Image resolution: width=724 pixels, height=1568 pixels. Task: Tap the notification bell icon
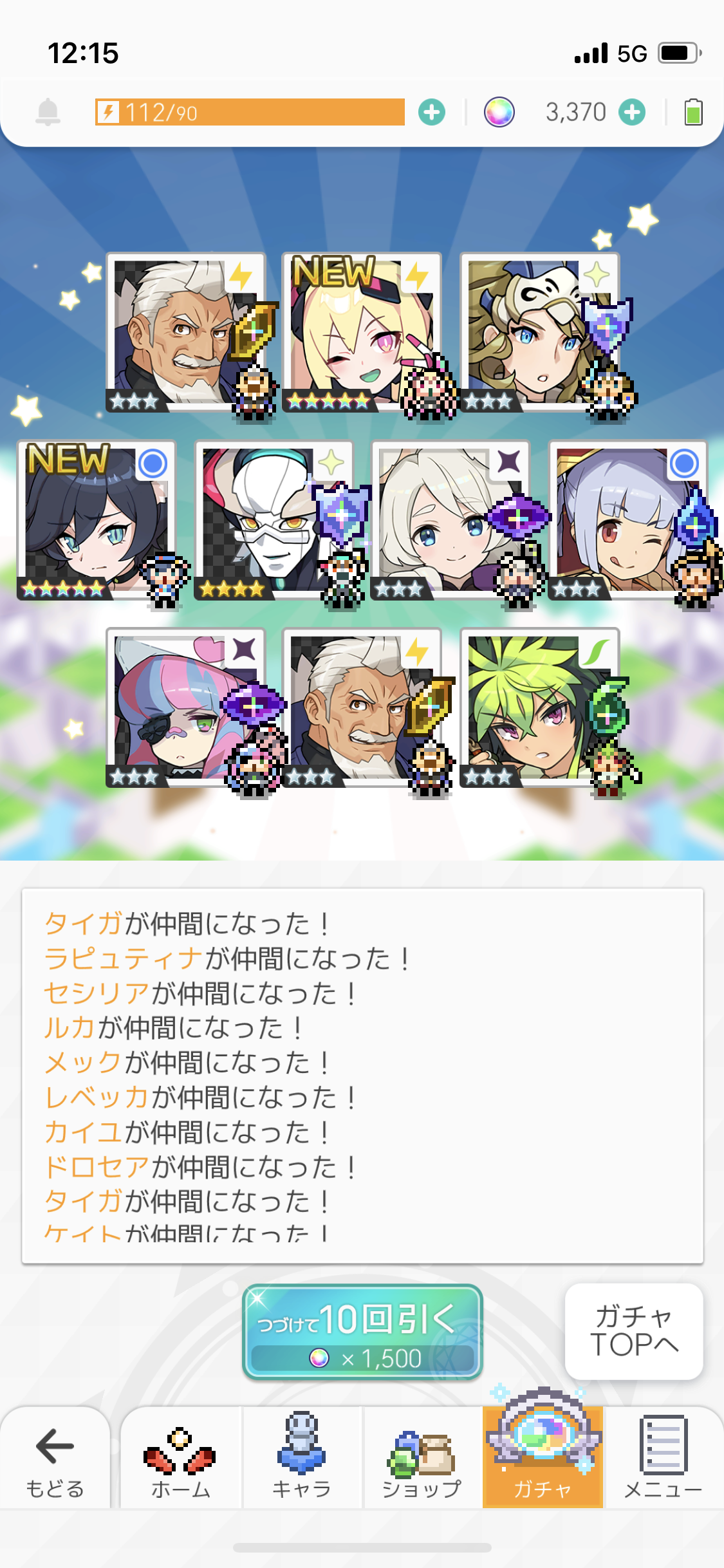click(48, 112)
